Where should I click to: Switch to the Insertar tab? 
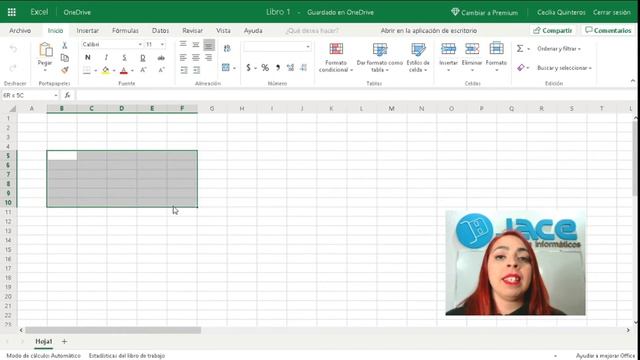tap(88, 31)
